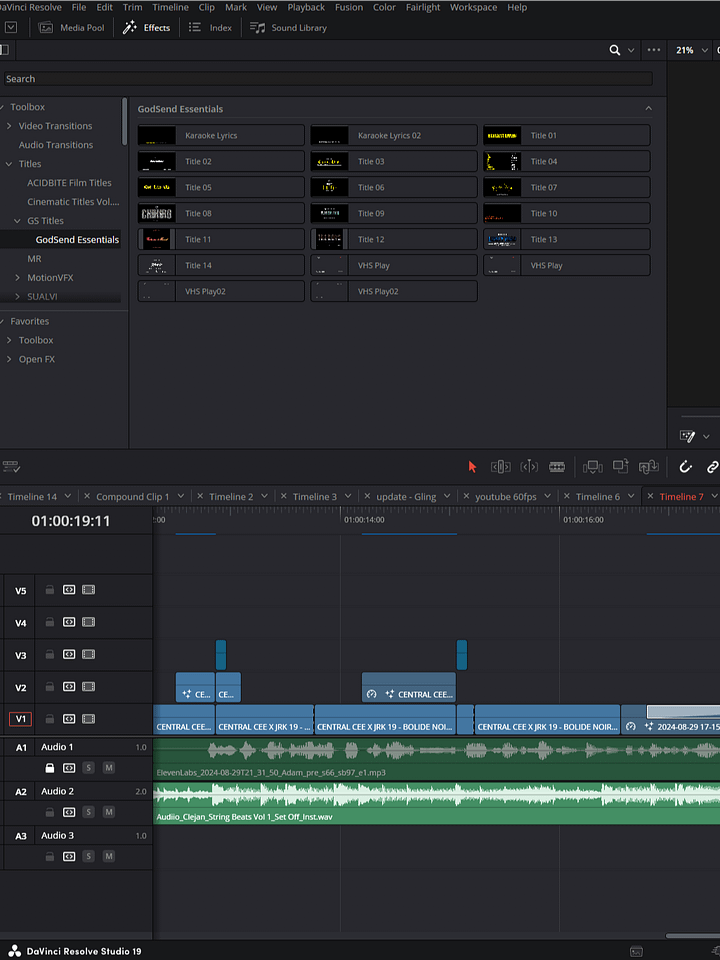Click the V1 destination control
720x960 pixels.
tap(21, 719)
